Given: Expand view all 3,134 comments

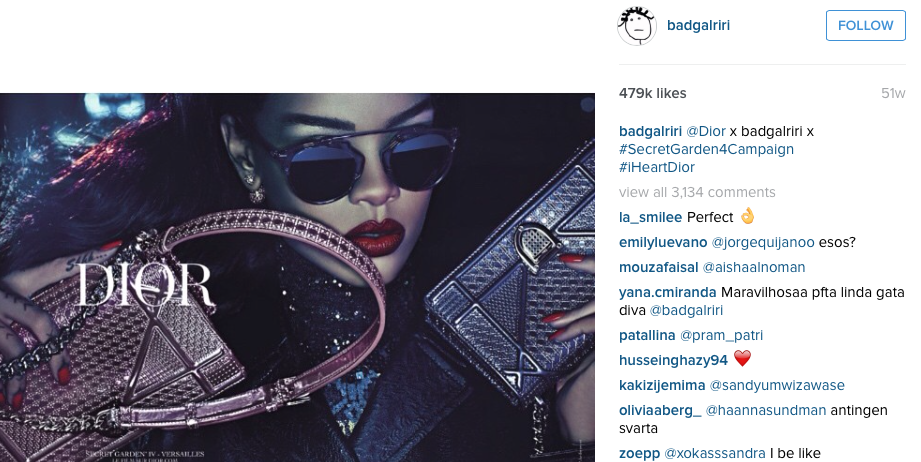Looking at the screenshot, I should click(x=697, y=193).
